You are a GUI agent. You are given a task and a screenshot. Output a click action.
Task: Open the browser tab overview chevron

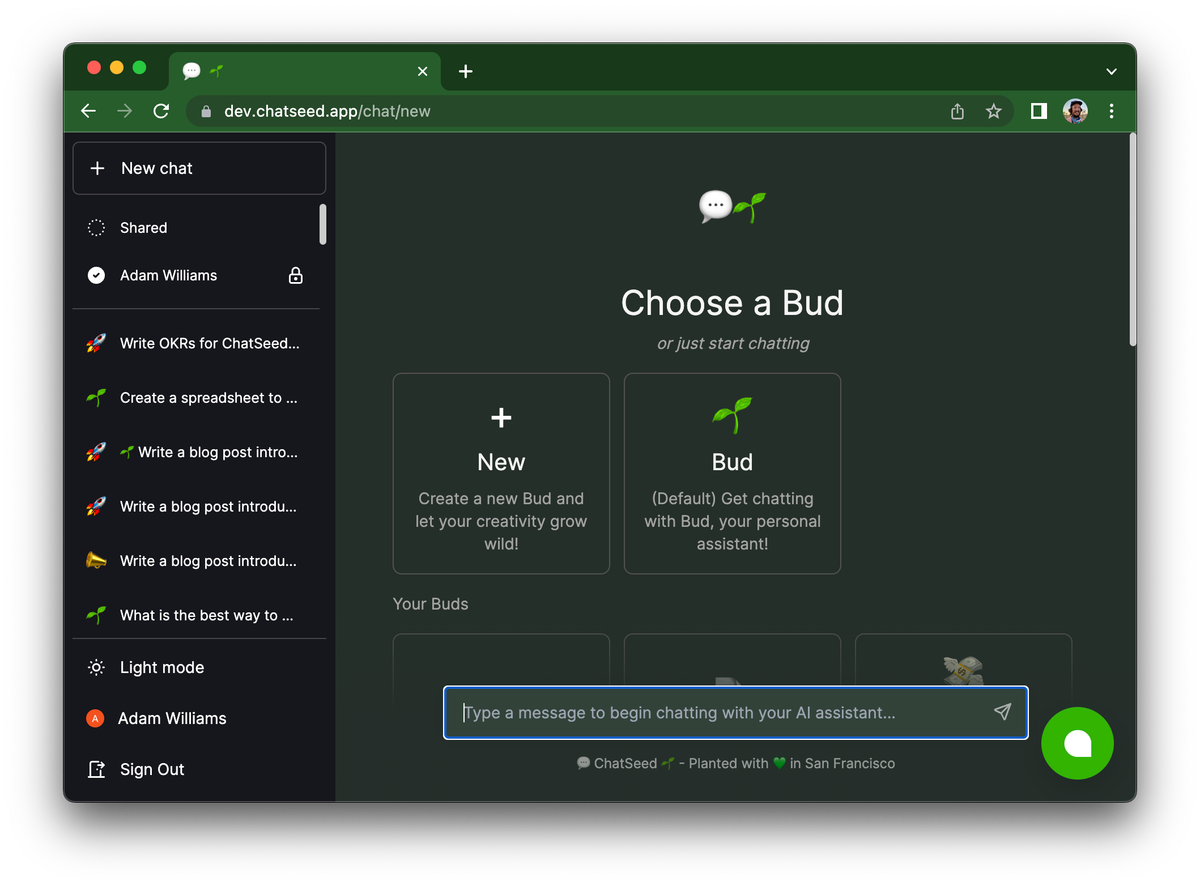(1111, 71)
